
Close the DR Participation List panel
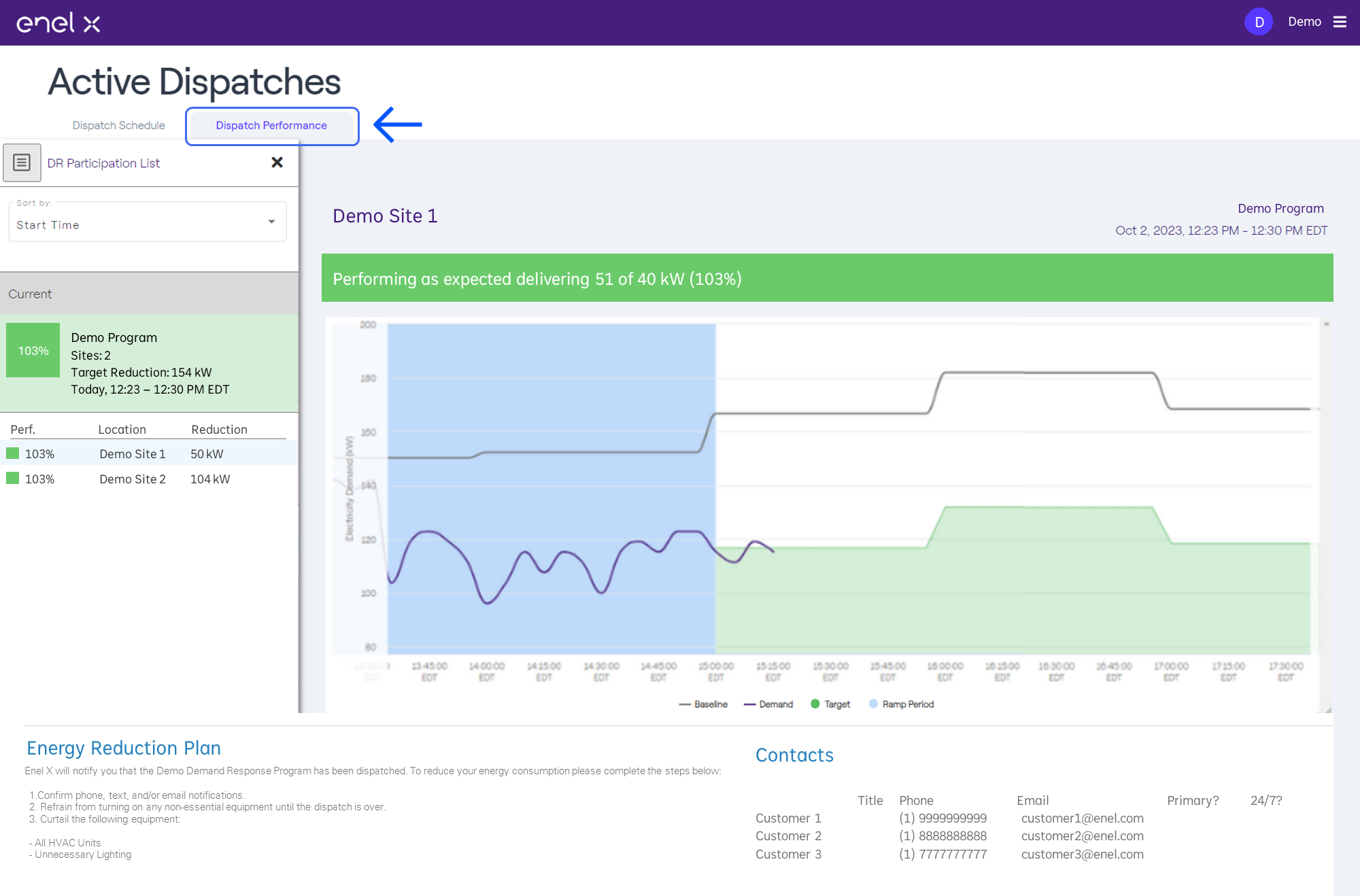coord(277,162)
